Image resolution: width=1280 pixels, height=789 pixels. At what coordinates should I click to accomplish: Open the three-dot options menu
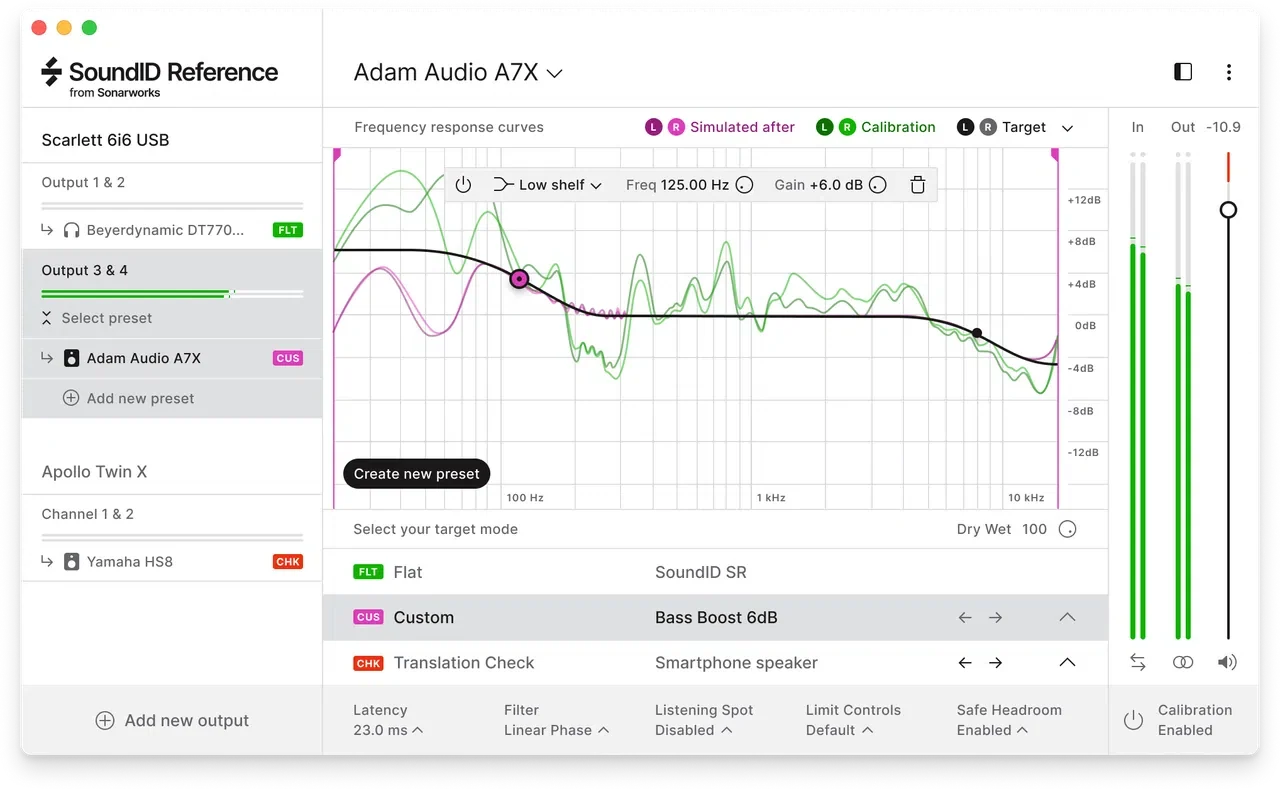[1229, 72]
